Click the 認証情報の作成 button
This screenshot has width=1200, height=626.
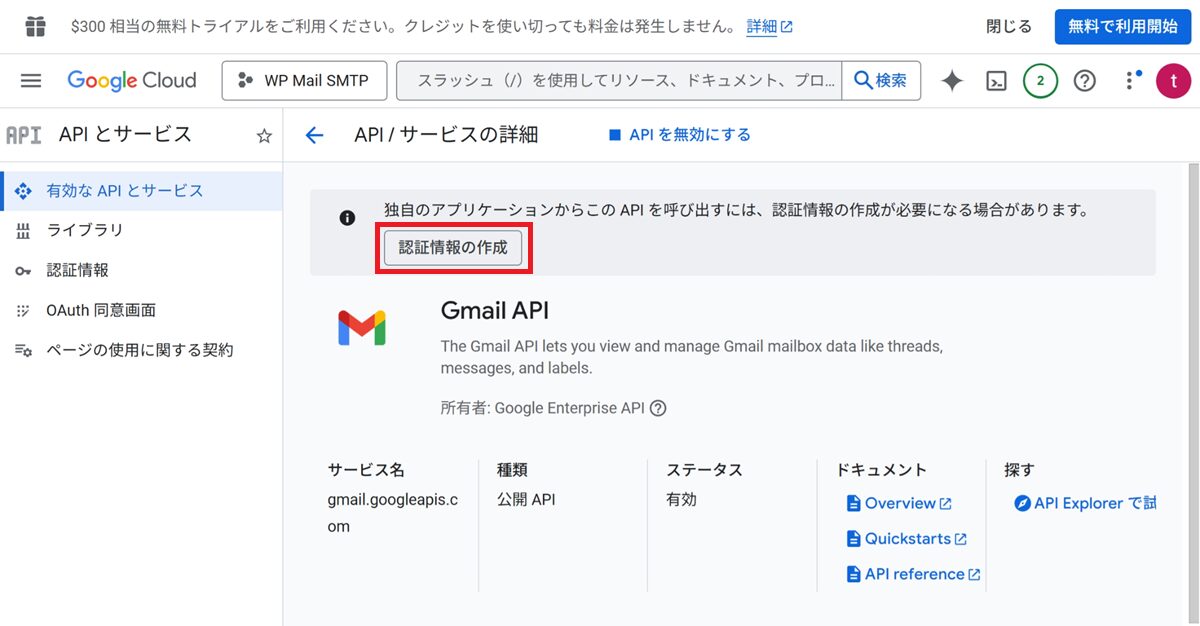453,248
